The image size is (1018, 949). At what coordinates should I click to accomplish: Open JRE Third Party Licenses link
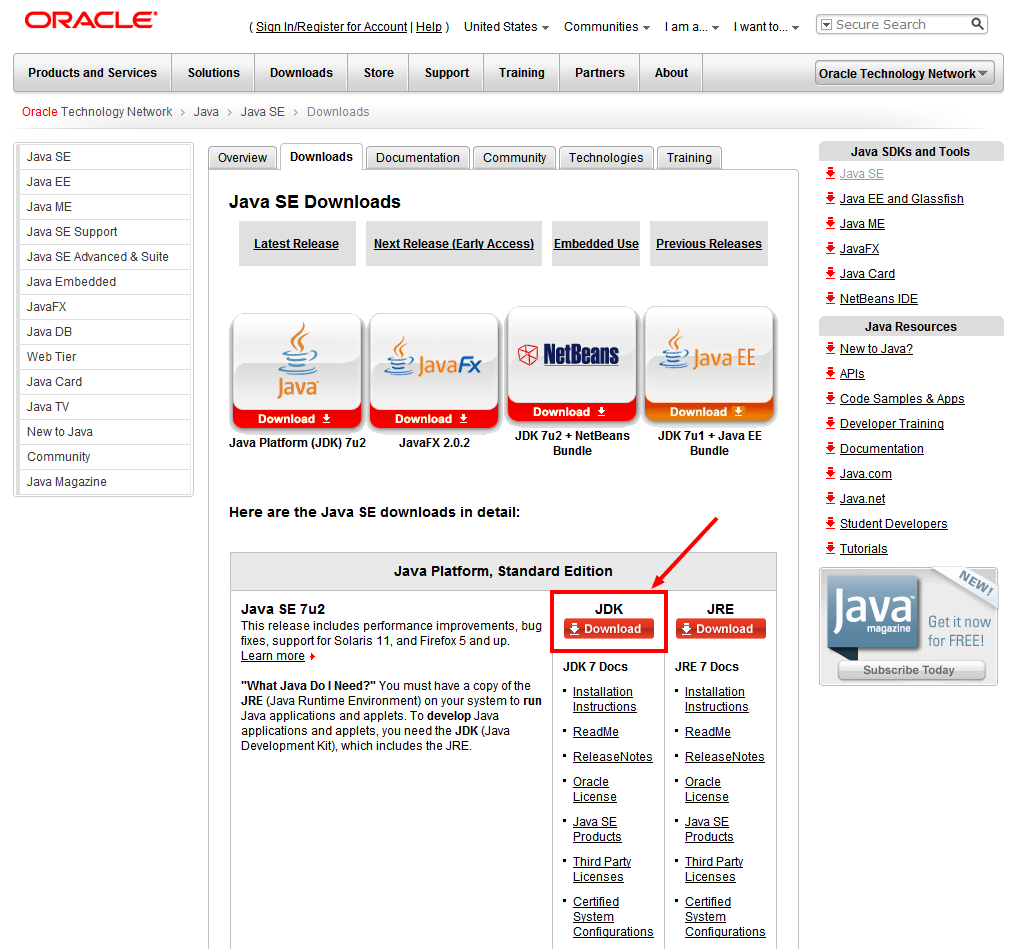coord(714,869)
